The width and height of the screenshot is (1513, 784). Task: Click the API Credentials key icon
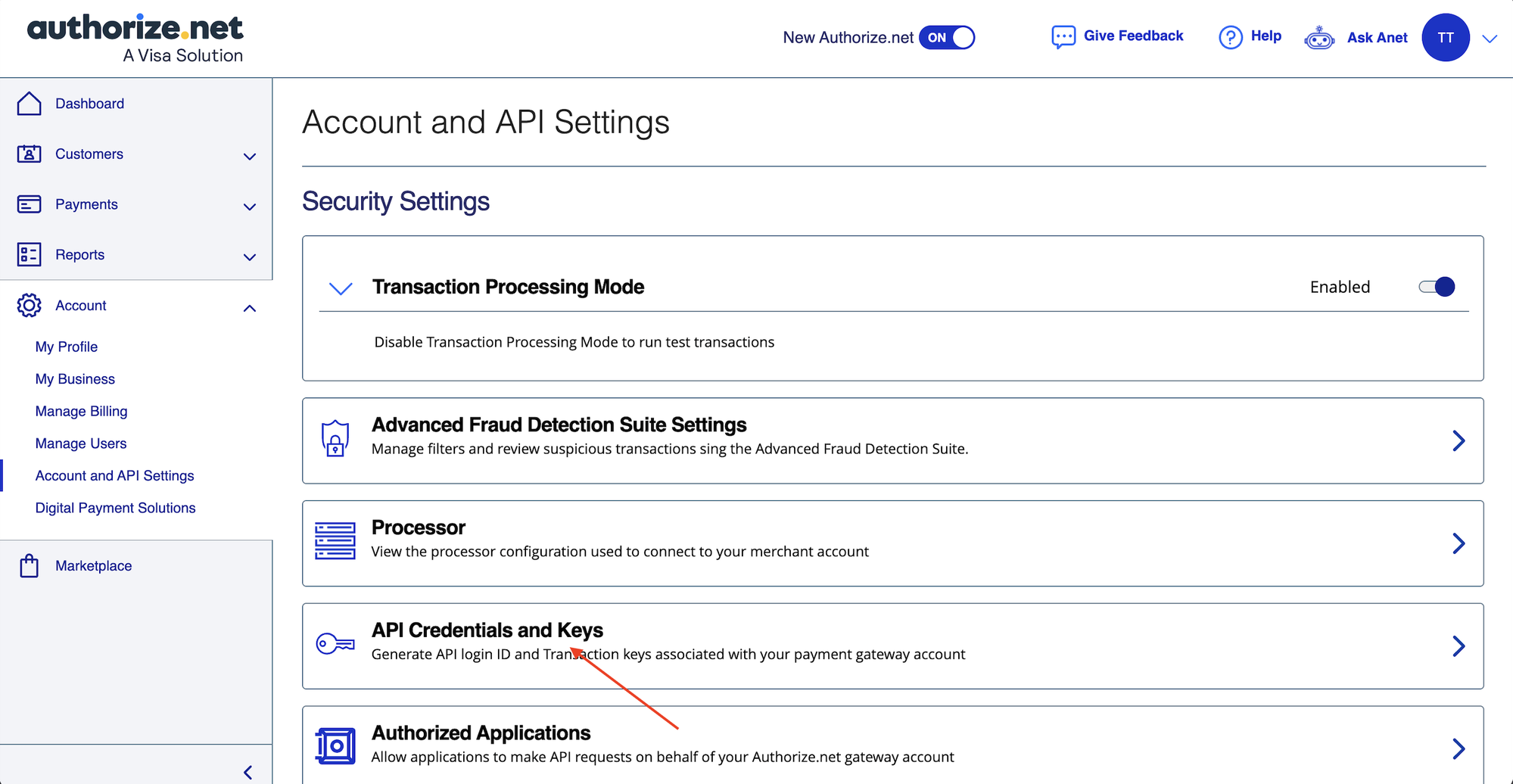point(335,644)
